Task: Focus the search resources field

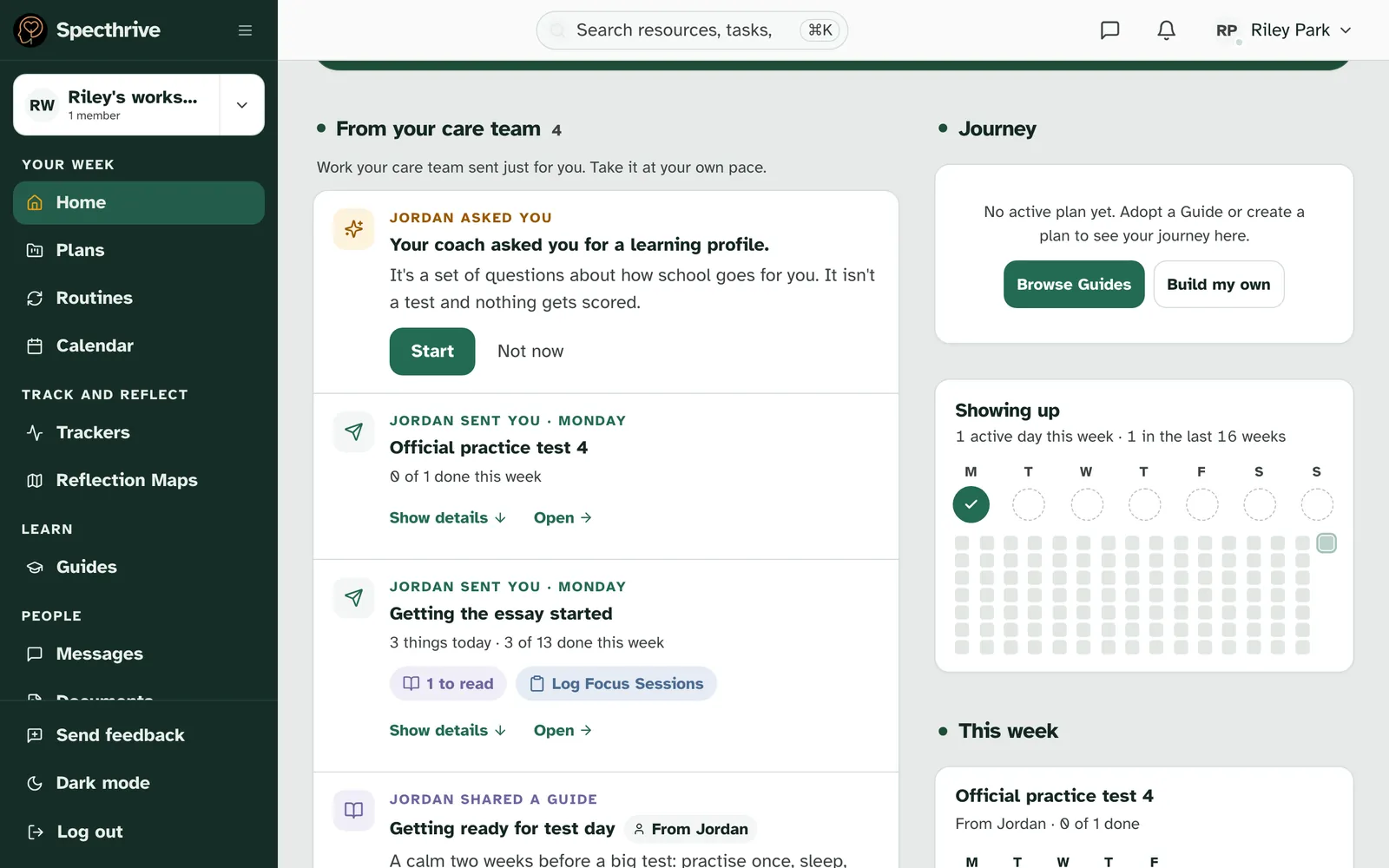Action: (692, 30)
